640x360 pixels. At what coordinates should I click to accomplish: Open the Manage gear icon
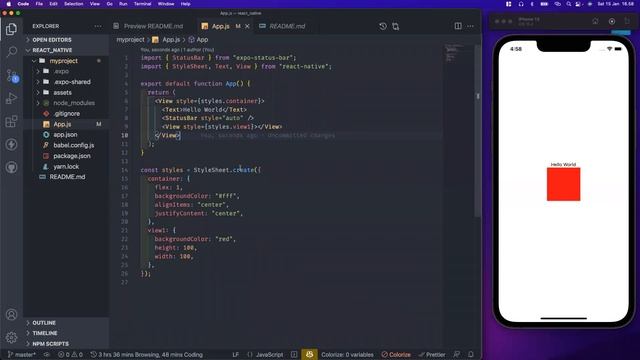[11, 337]
